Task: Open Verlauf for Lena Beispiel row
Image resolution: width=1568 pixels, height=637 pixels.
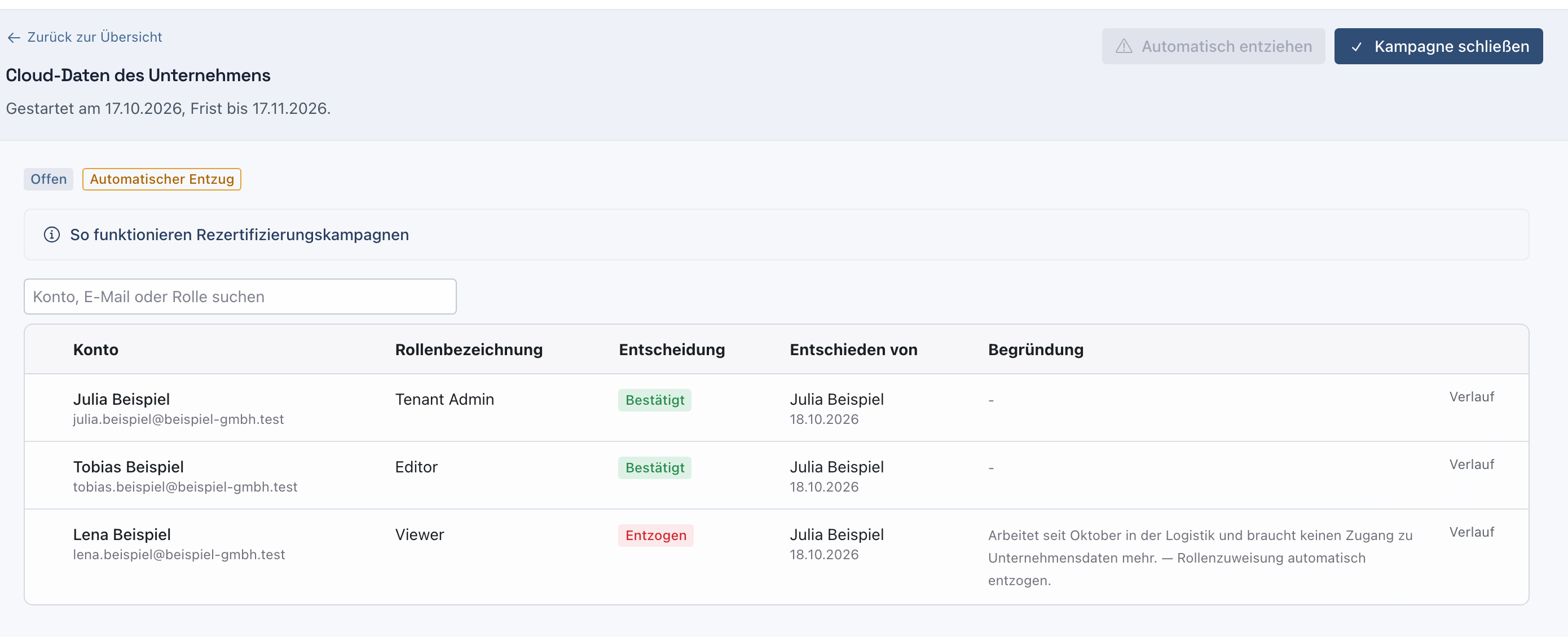Action: pyautogui.click(x=1471, y=532)
